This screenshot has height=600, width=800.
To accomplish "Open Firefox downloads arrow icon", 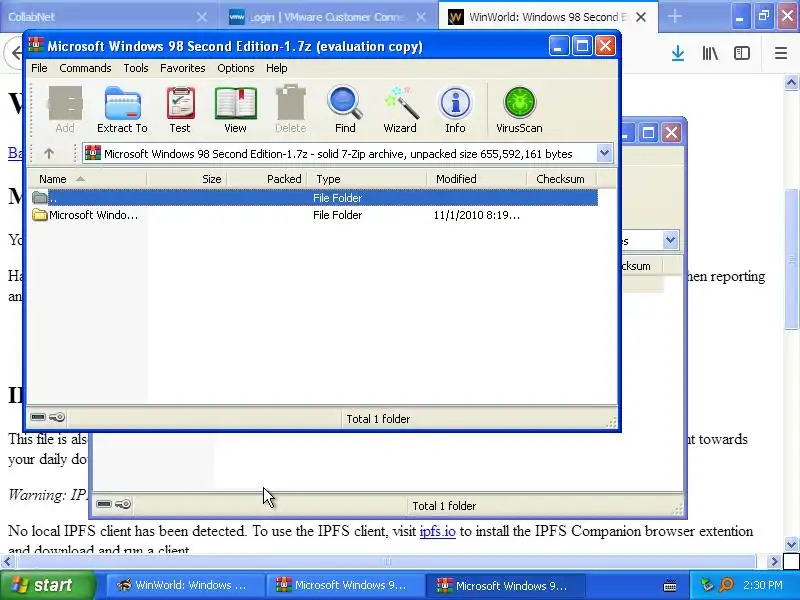I will coord(678,53).
